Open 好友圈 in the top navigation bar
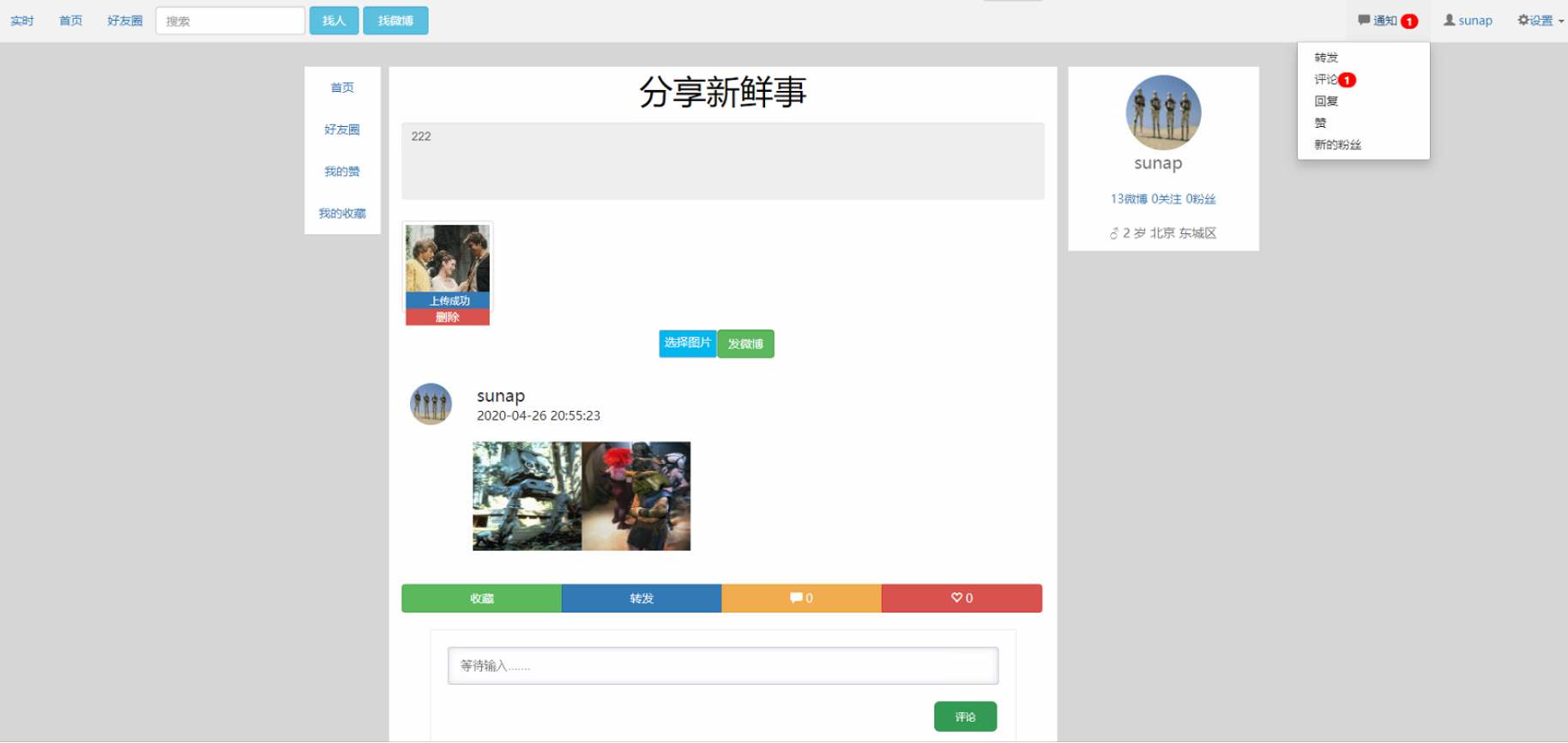Screen dimensions: 1568x743 point(125,21)
